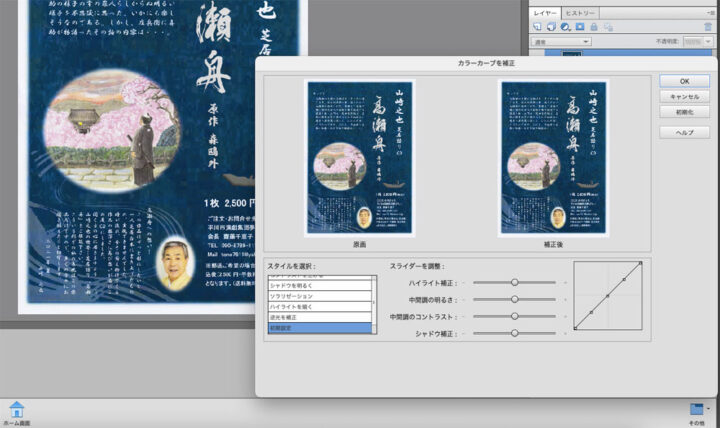
Task: Expand the blend mode dropdown in Layers
Action: (560, 42)
